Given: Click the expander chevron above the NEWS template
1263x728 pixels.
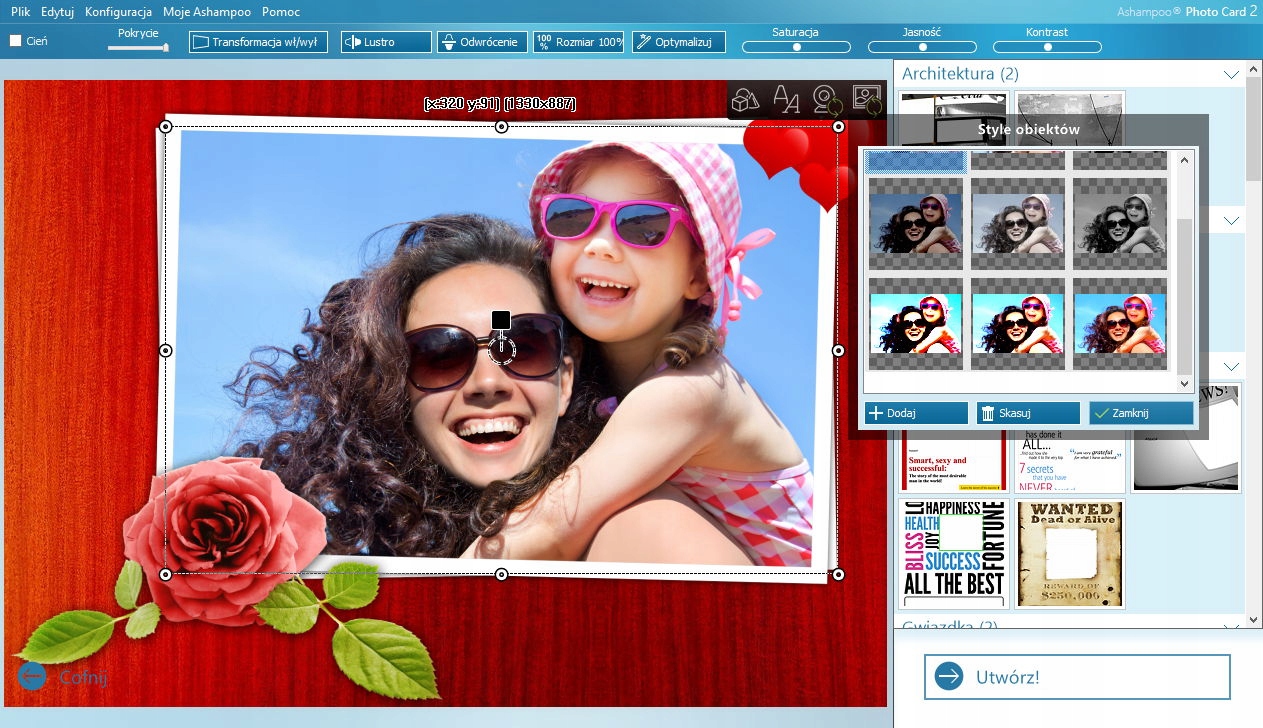Looking at the screenshot, I should (1231, 366).
